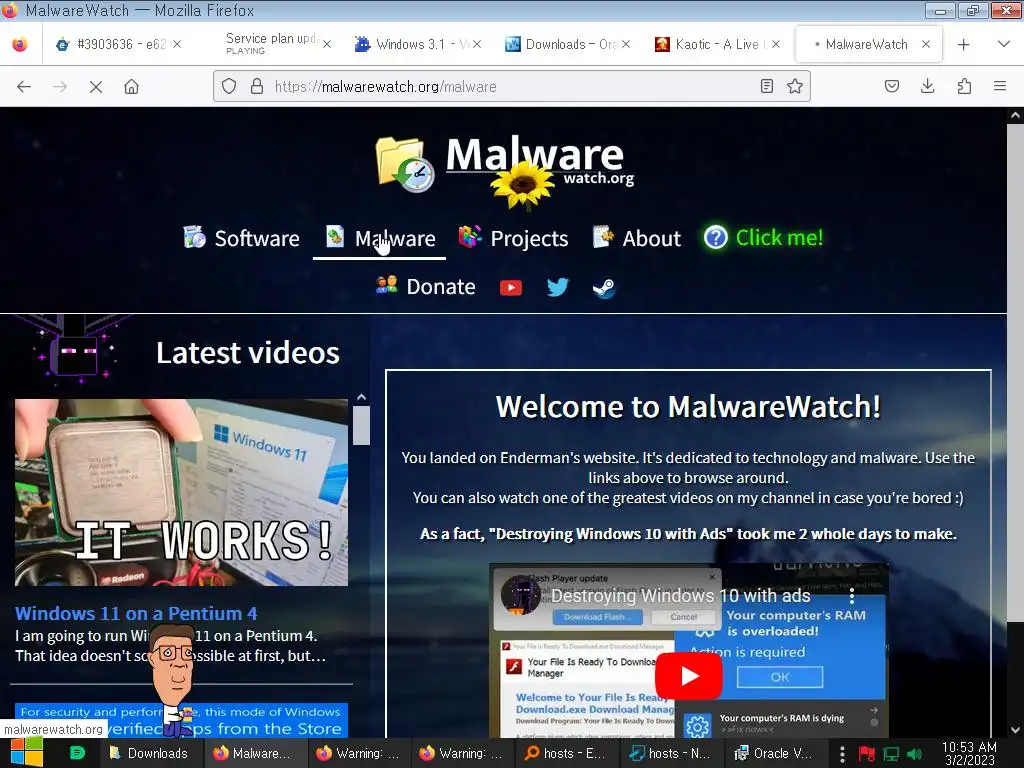The image size is (1024, 768).
Task: Click the page scrollbar up arrow
Action: click(x=1015, y=116)
